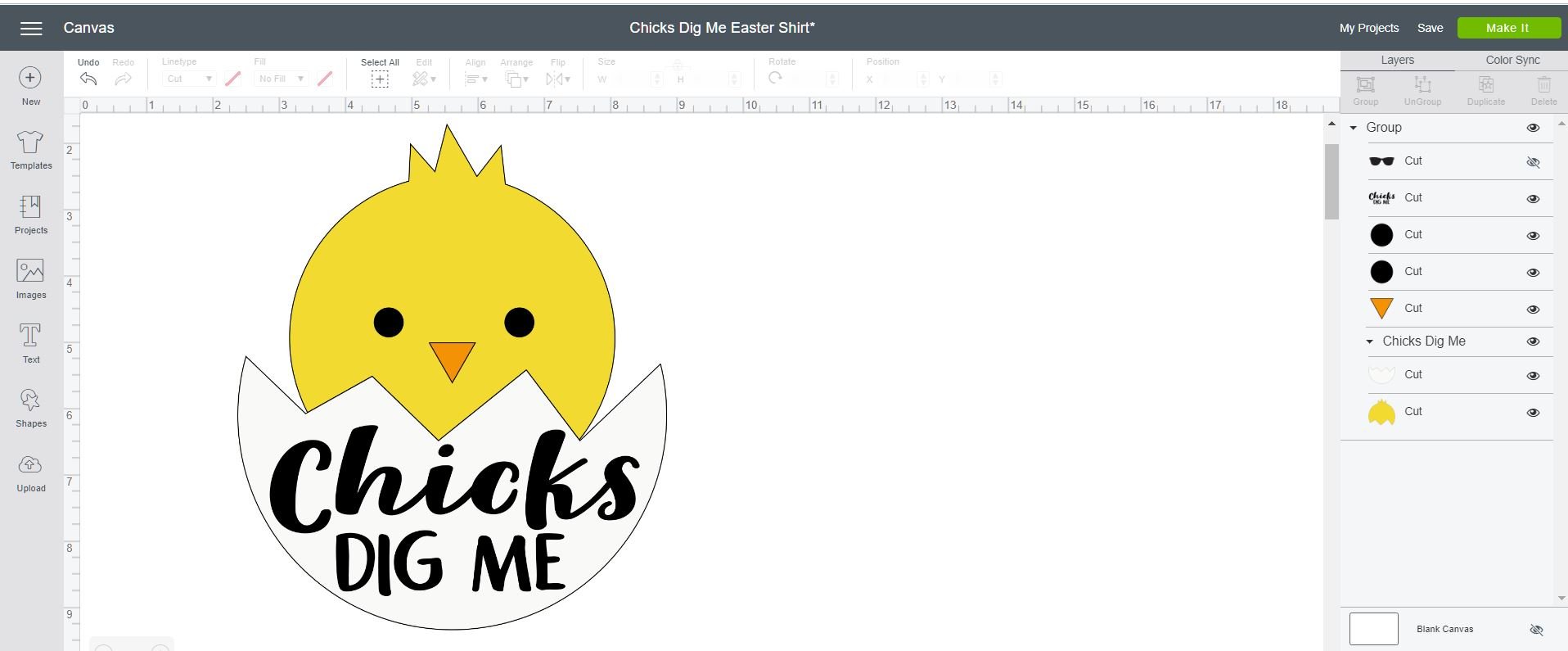The height and width of the screenshot is (651, 1568).
Task: Click the DIG ME text on canvas
Action: coord(450,563)
